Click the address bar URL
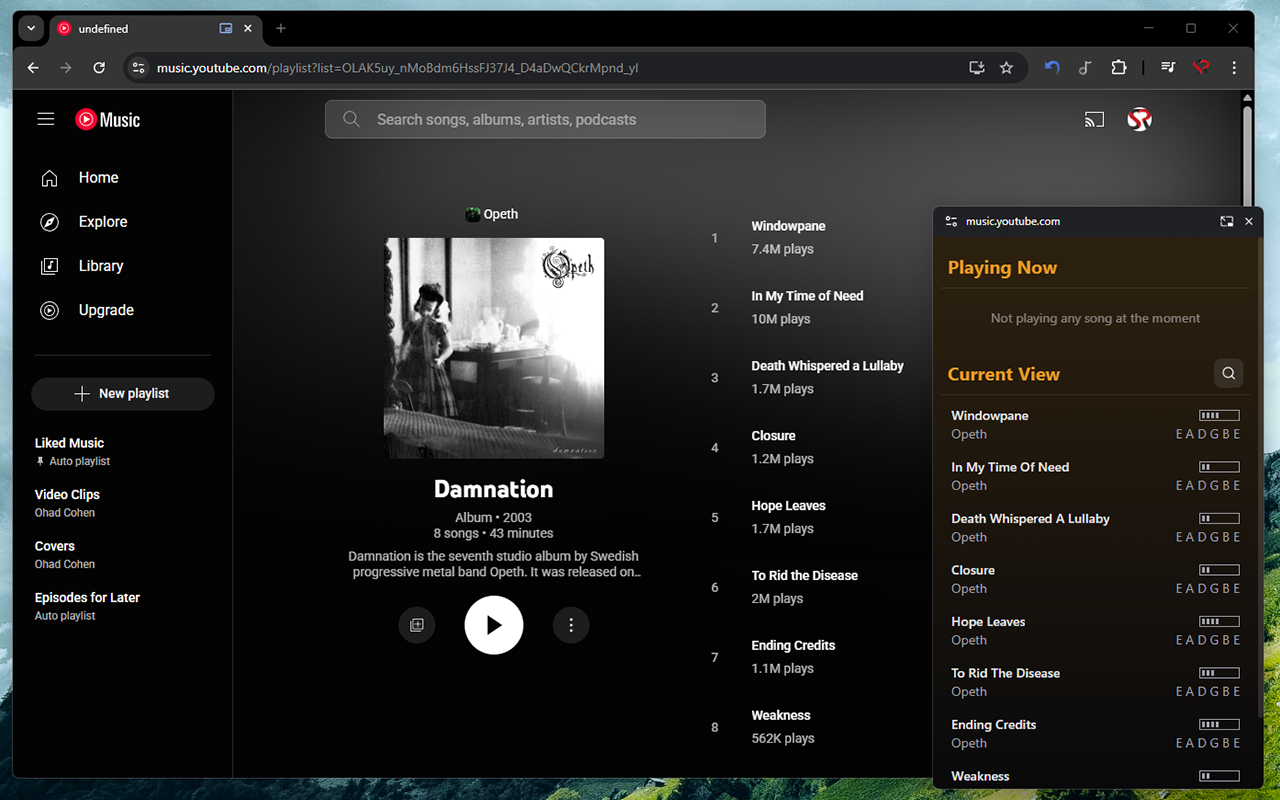Image resolution: width=1280 pixels, height=800 pixels. pyautogui.click(x=397, y=68)
